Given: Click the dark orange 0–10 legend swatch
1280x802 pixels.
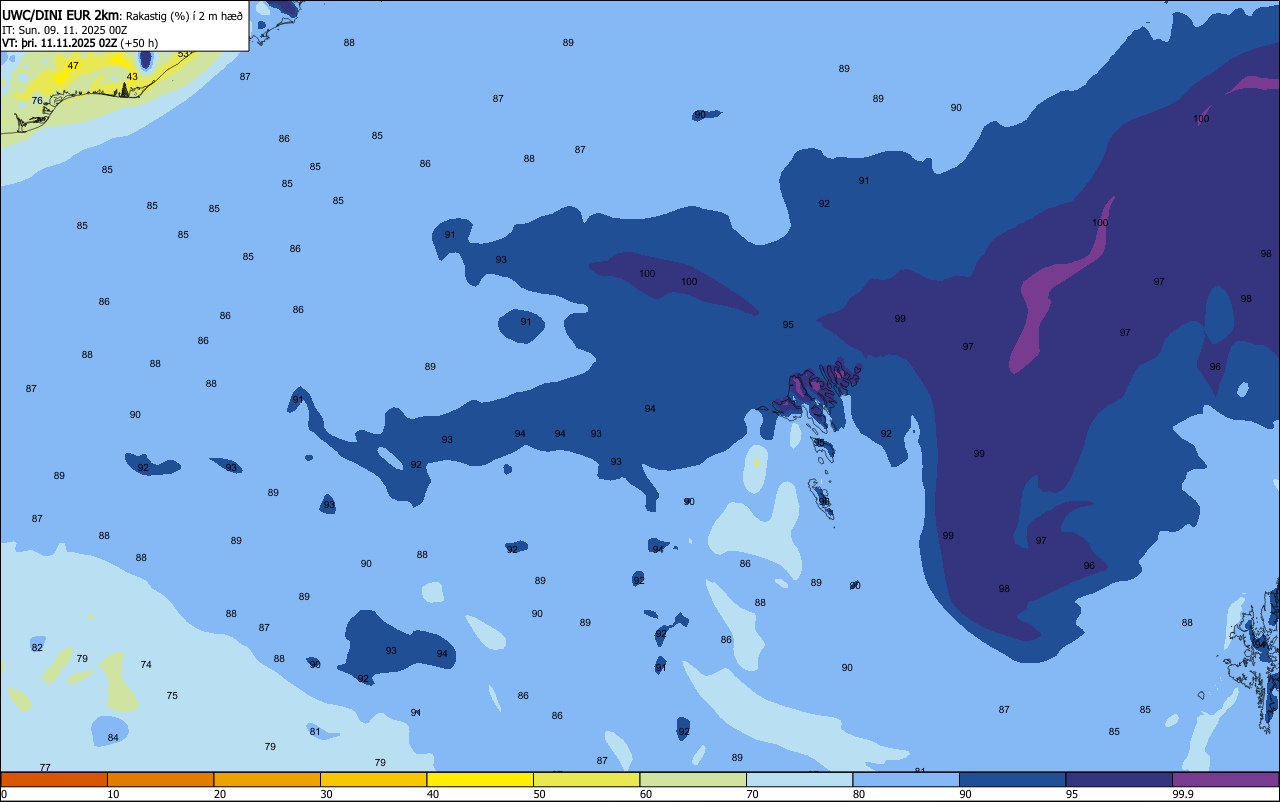Looking at the screenshot, I should pos(54,779).
